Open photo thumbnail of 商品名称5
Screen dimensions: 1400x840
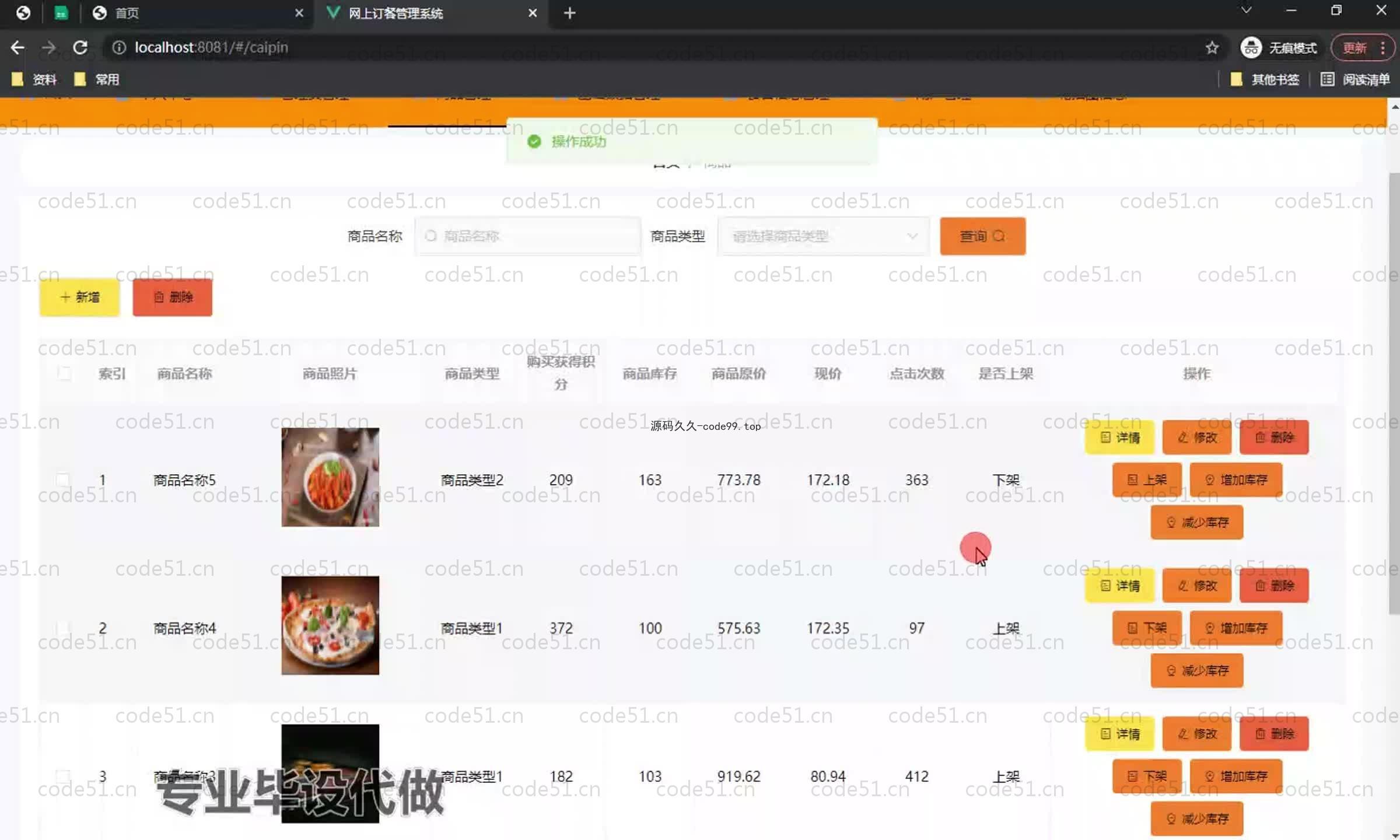click(330, 477)
